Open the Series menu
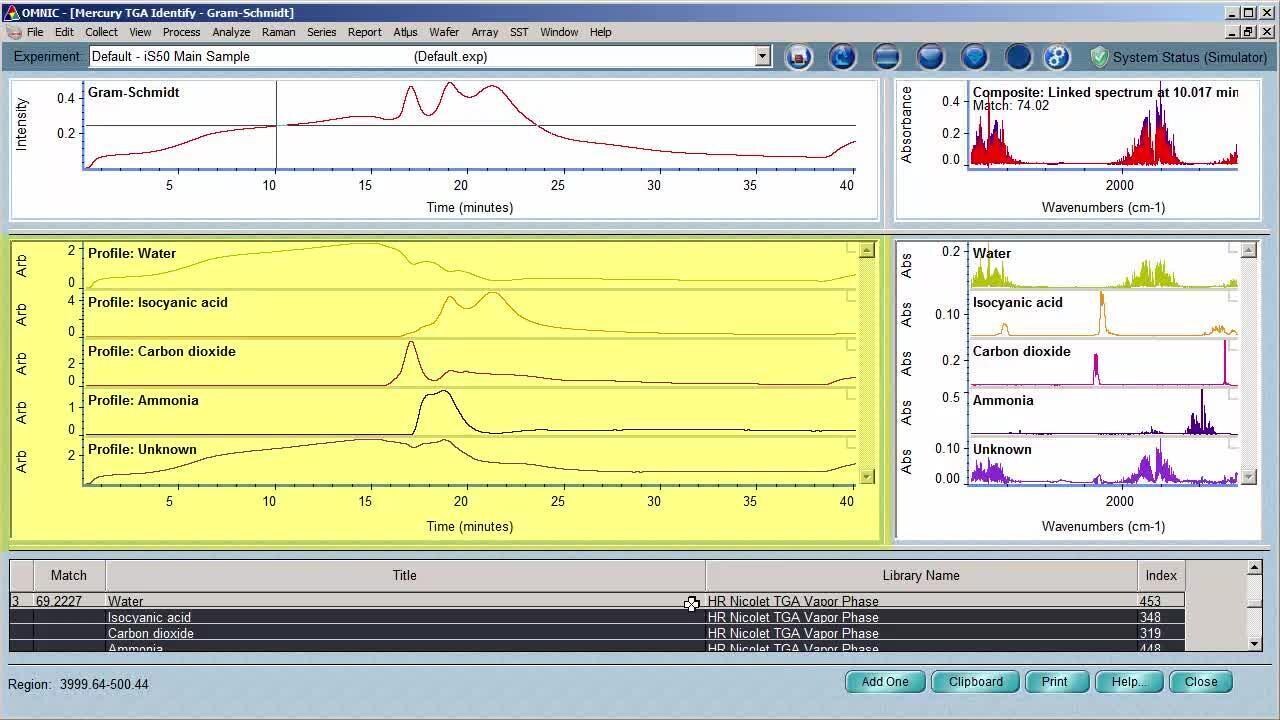1280x720 pixels. (321, 32)
